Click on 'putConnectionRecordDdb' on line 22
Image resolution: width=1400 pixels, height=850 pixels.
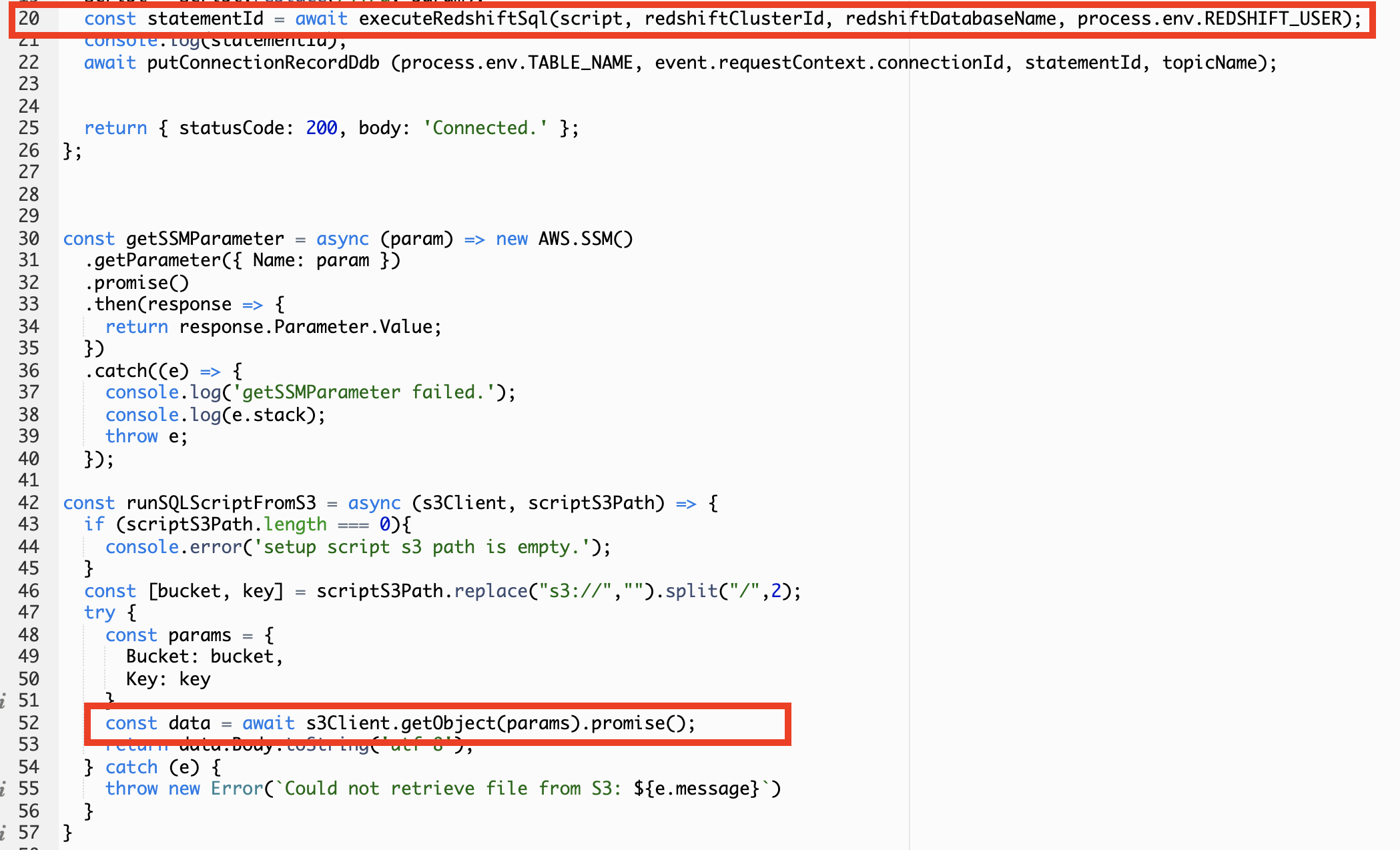[x=264, y=62]
